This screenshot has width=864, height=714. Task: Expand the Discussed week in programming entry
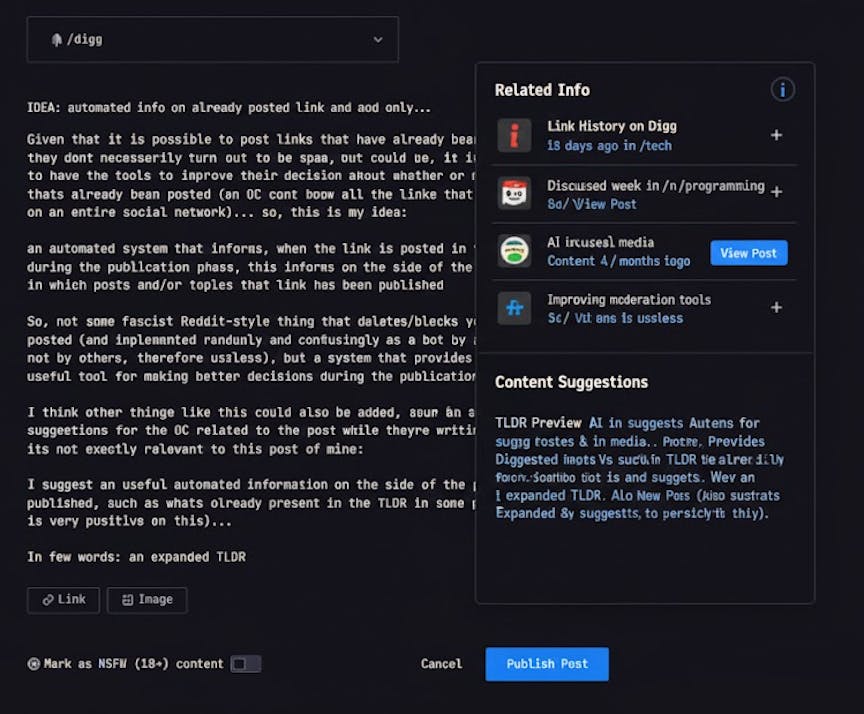coord(776,192)
